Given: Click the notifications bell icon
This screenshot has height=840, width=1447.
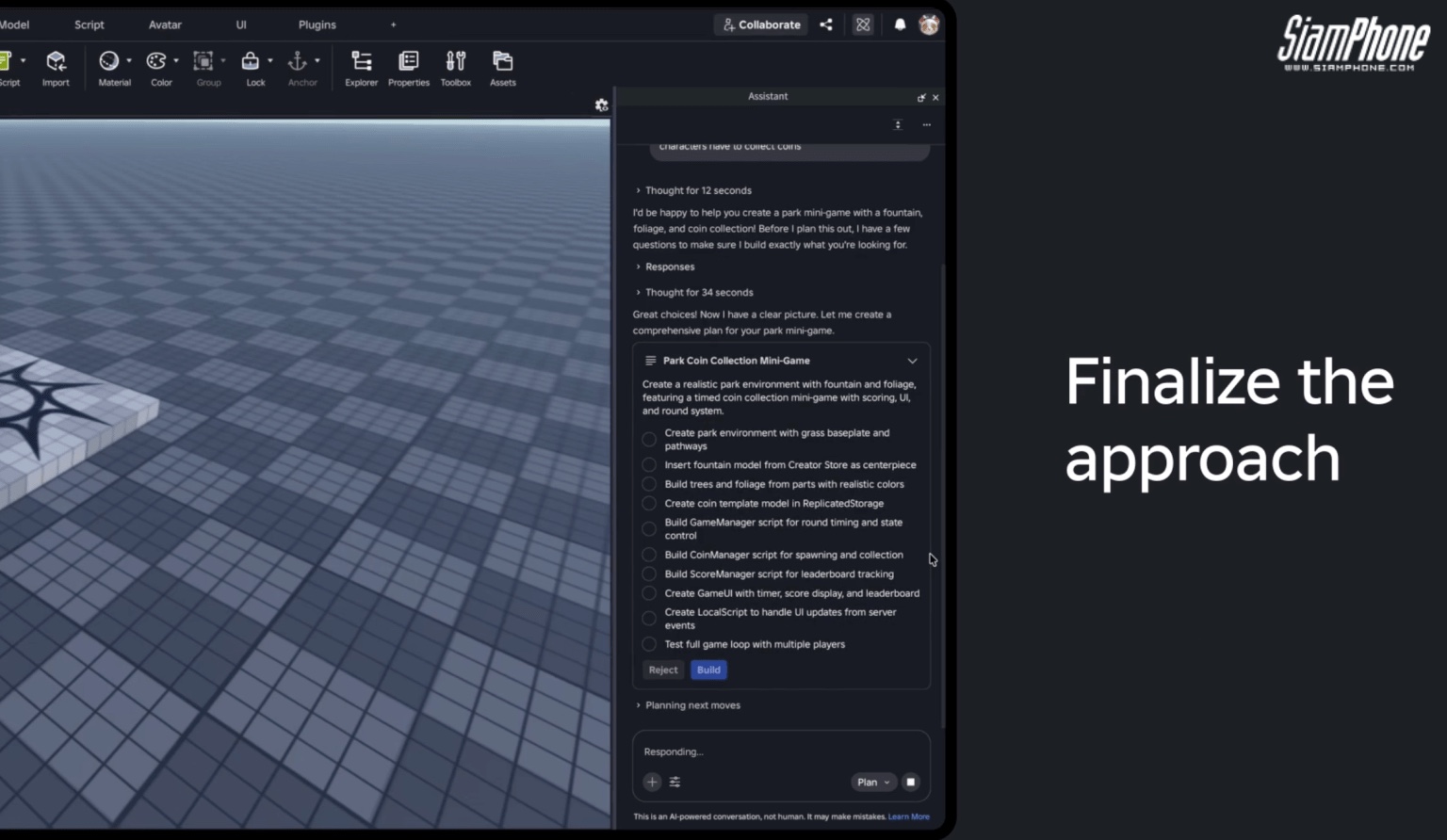Looking at the screenshot, I should [x=900, y=24].
